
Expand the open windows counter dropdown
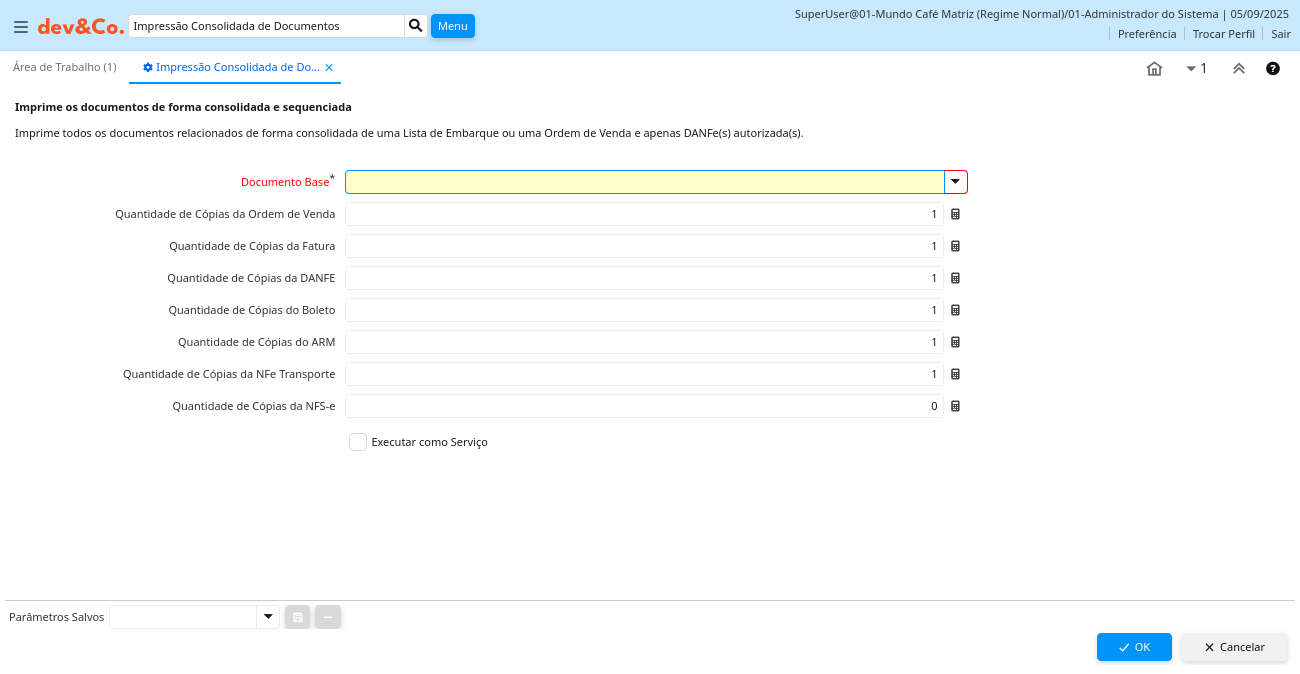pos(1196,69)
